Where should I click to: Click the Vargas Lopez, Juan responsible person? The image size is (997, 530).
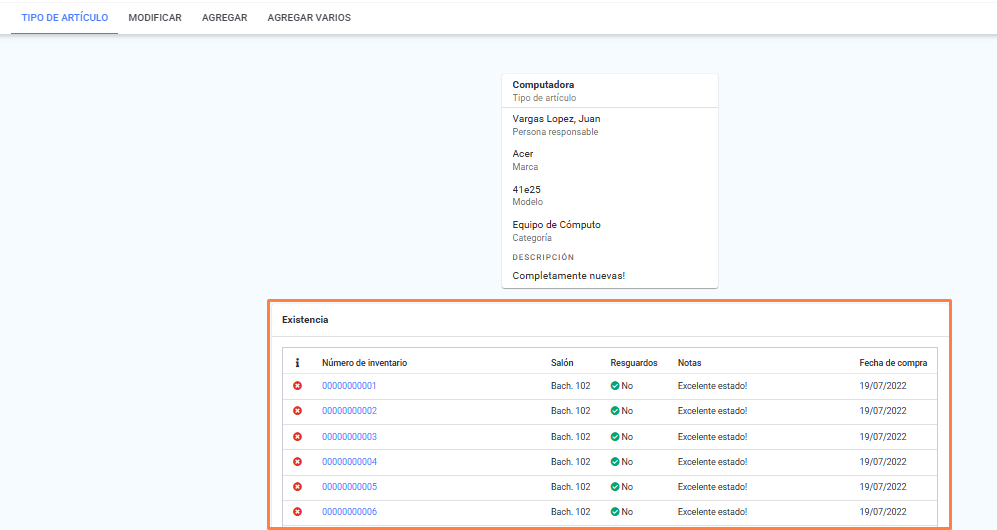[556, 119]
